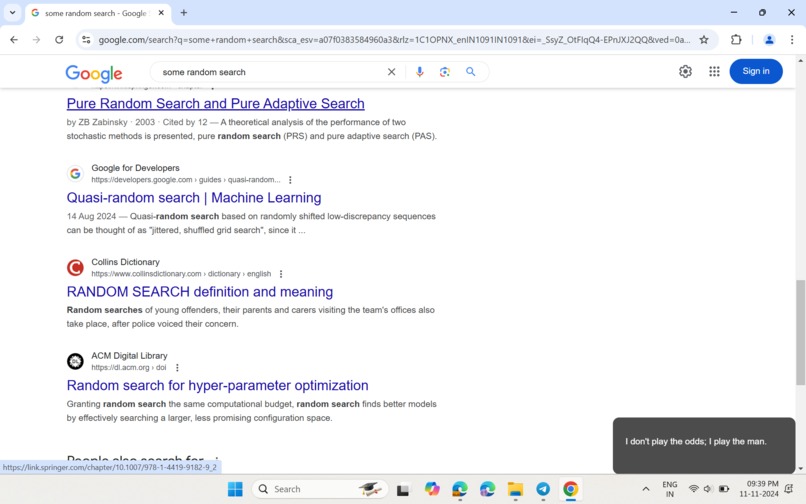Open a new browser tab
Image resolution: width=806 pixels, height=504 pixels.
184,13
